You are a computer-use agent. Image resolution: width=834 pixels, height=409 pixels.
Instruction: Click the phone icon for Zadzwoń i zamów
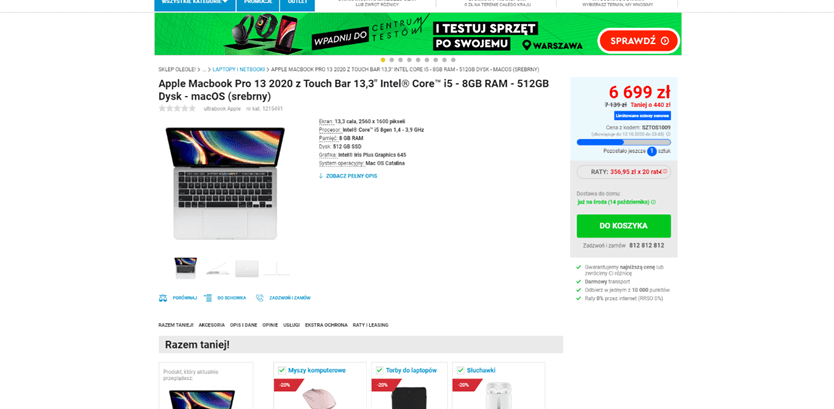pos(260,298)
